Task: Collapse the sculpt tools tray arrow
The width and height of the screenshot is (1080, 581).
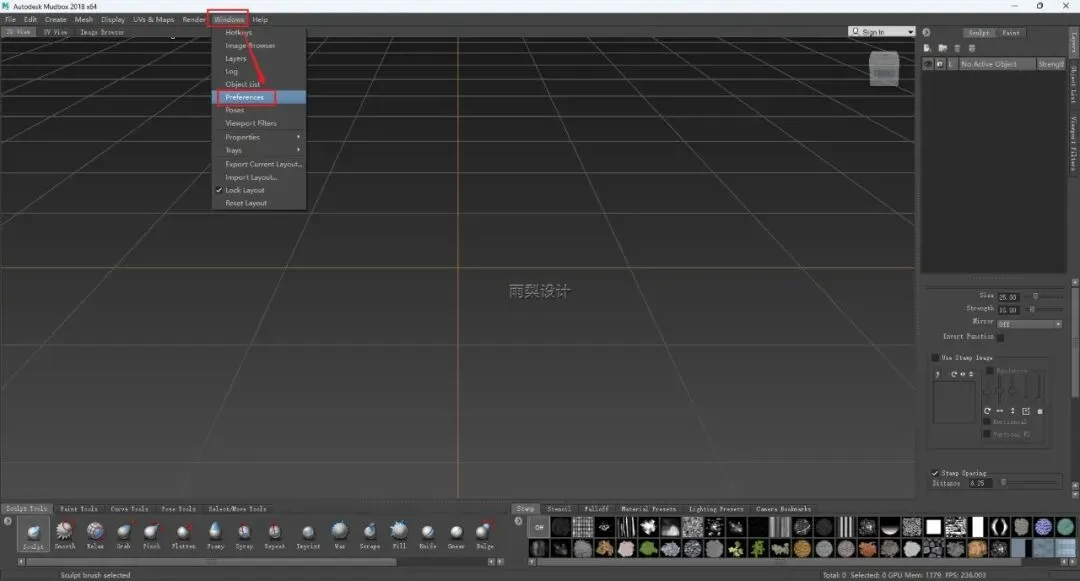Action: coord(8,521)
